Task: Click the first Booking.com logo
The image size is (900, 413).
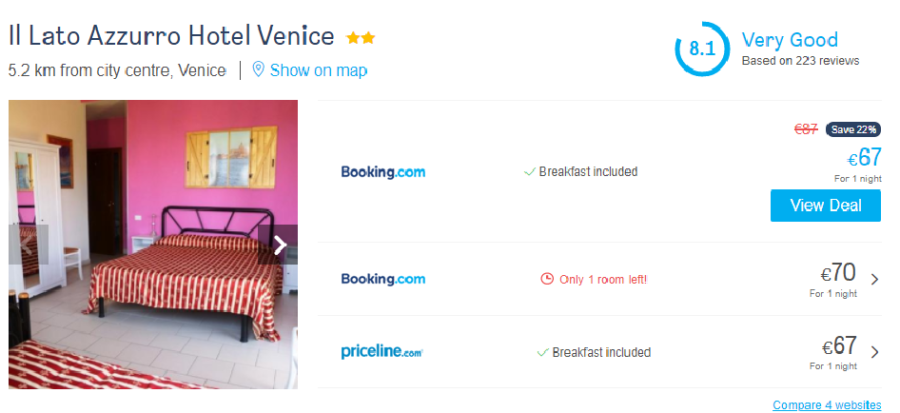Action: (x=382, y=172)
